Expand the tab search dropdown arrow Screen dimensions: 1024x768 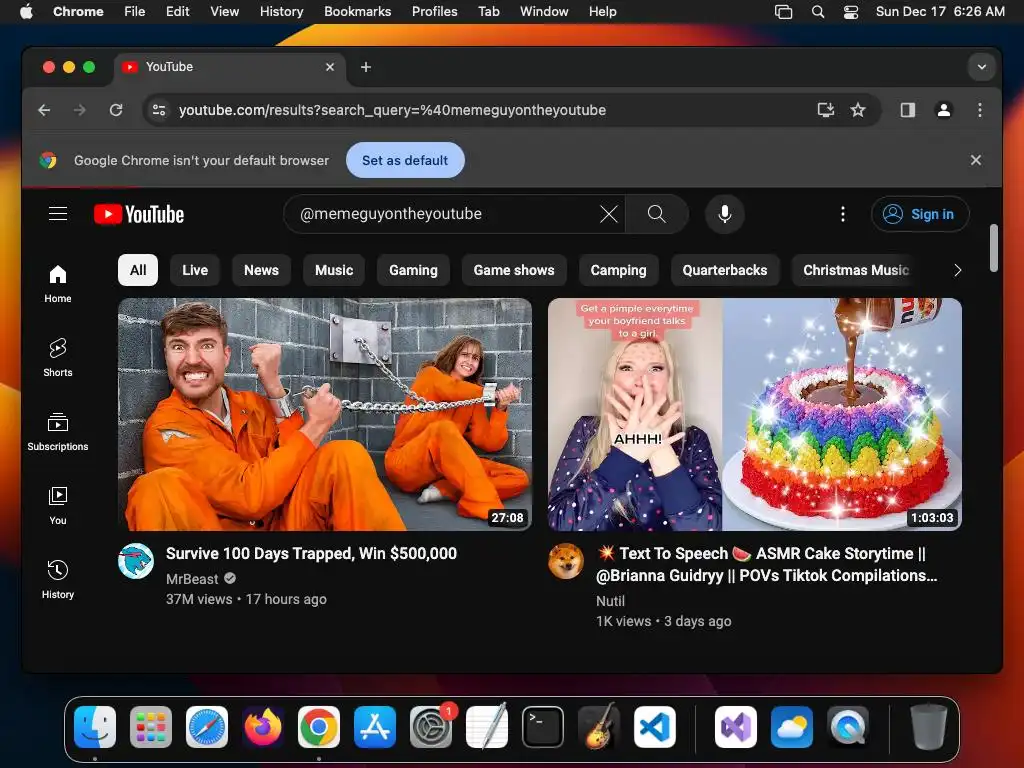(982, 67)
